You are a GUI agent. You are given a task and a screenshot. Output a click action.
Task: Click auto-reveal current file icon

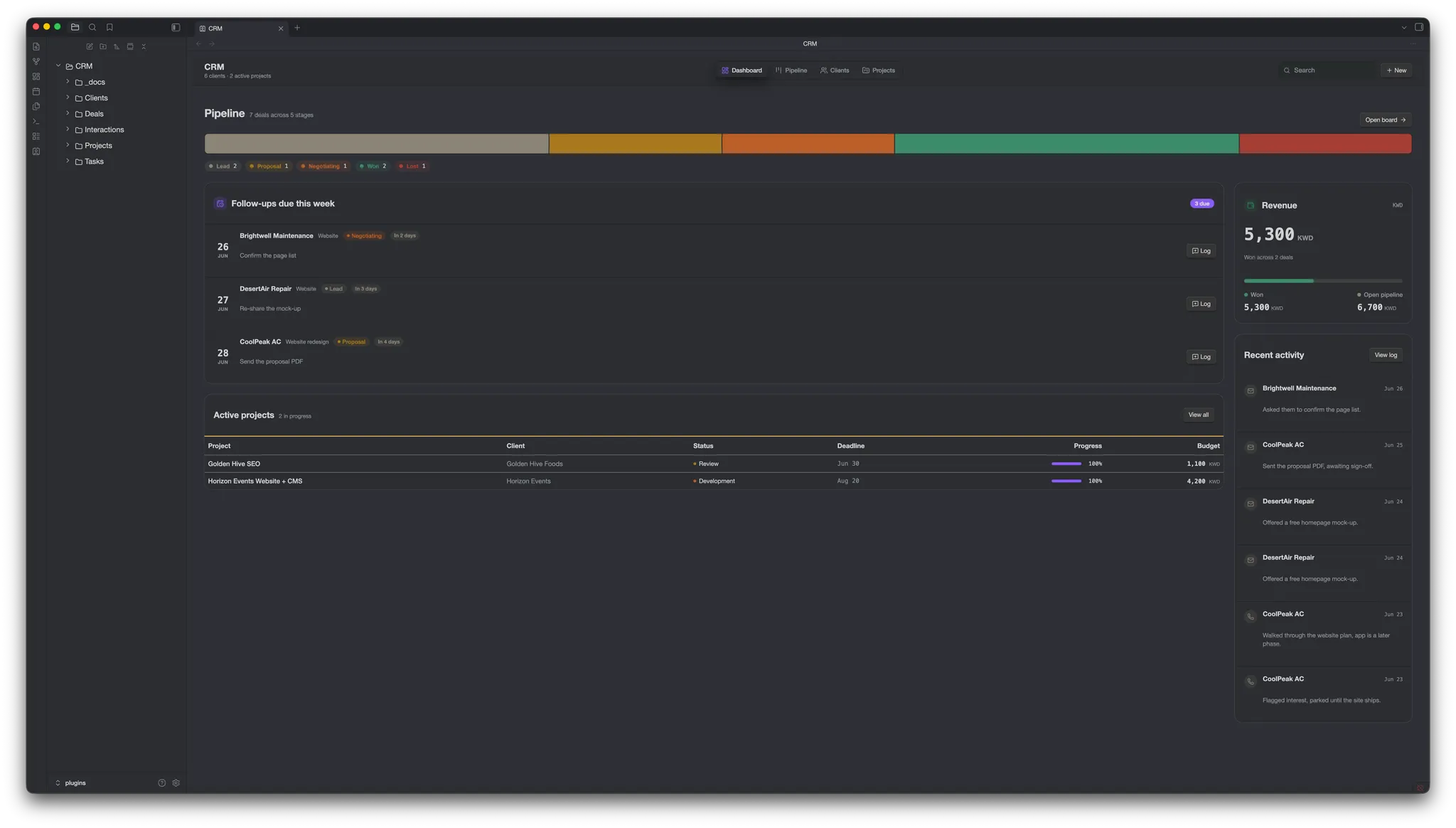130,46
